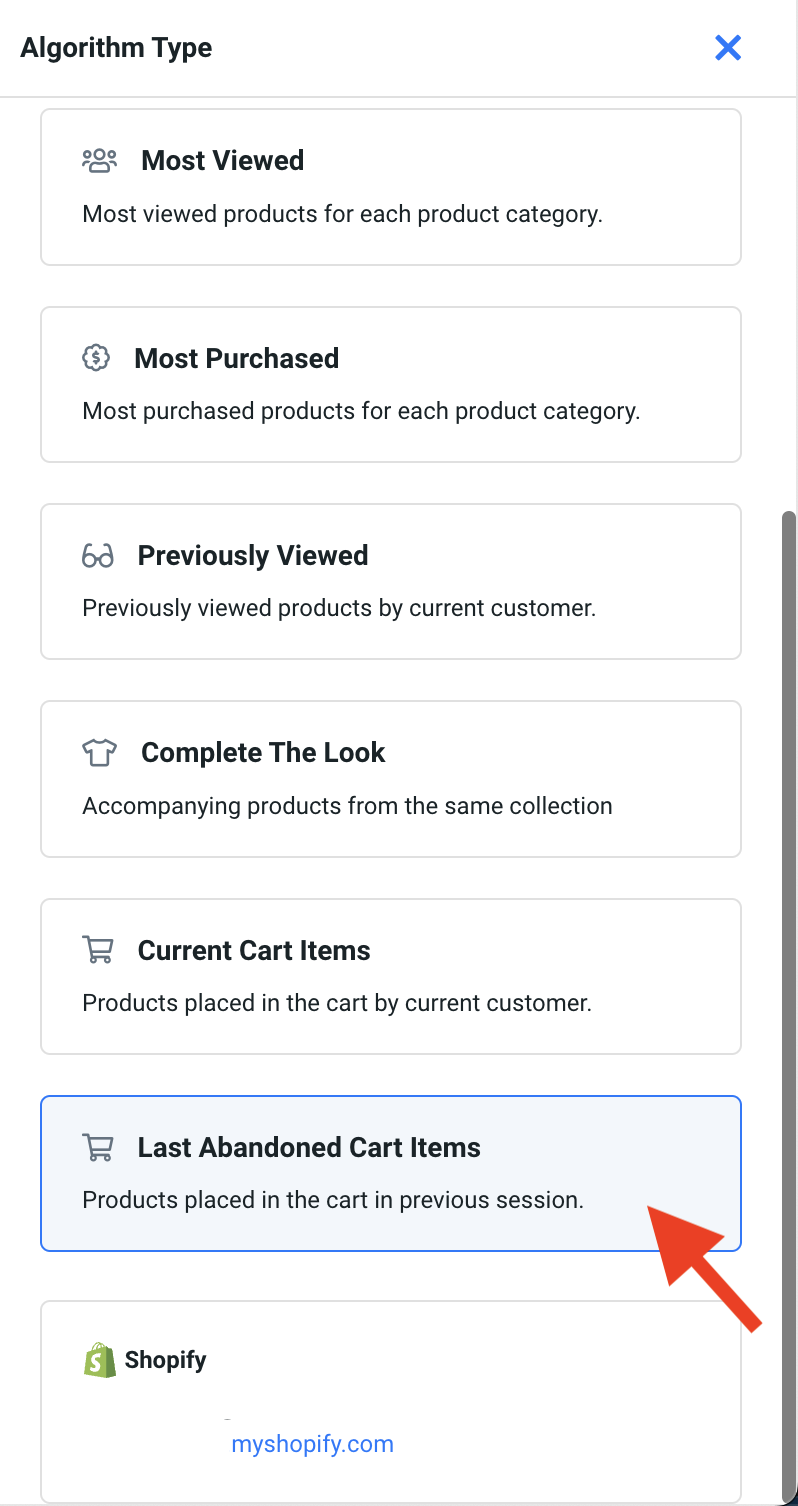Click the Complete The Look t-shirt icon
This screenshot has width=798, height=1506.
[99, 753]
